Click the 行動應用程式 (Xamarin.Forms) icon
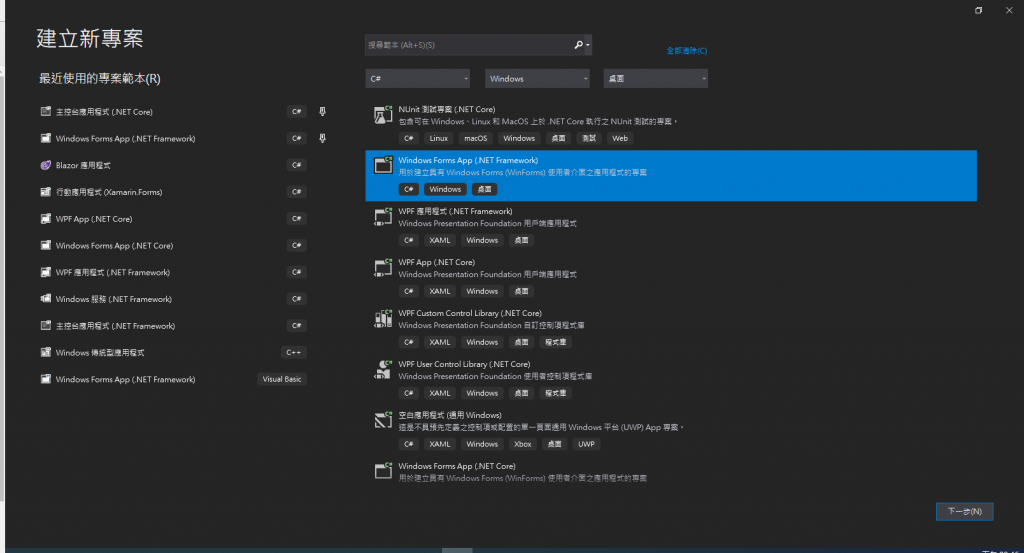Screen dimensions: 1024x553 pos(46,192)
